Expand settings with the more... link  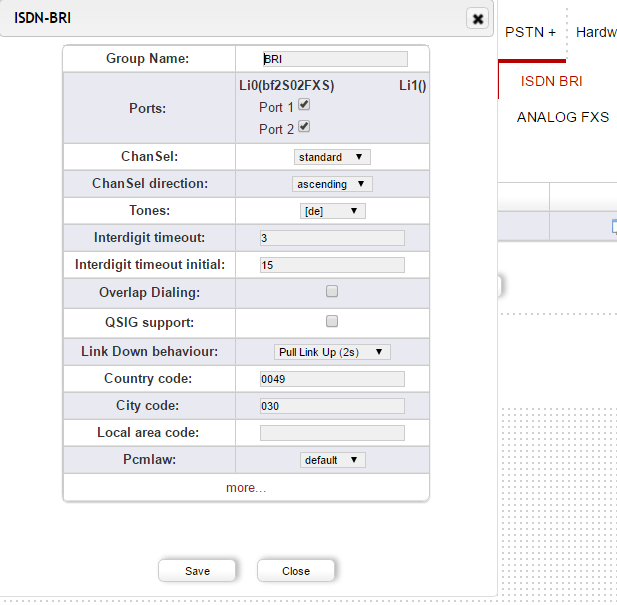click(246, 488)
